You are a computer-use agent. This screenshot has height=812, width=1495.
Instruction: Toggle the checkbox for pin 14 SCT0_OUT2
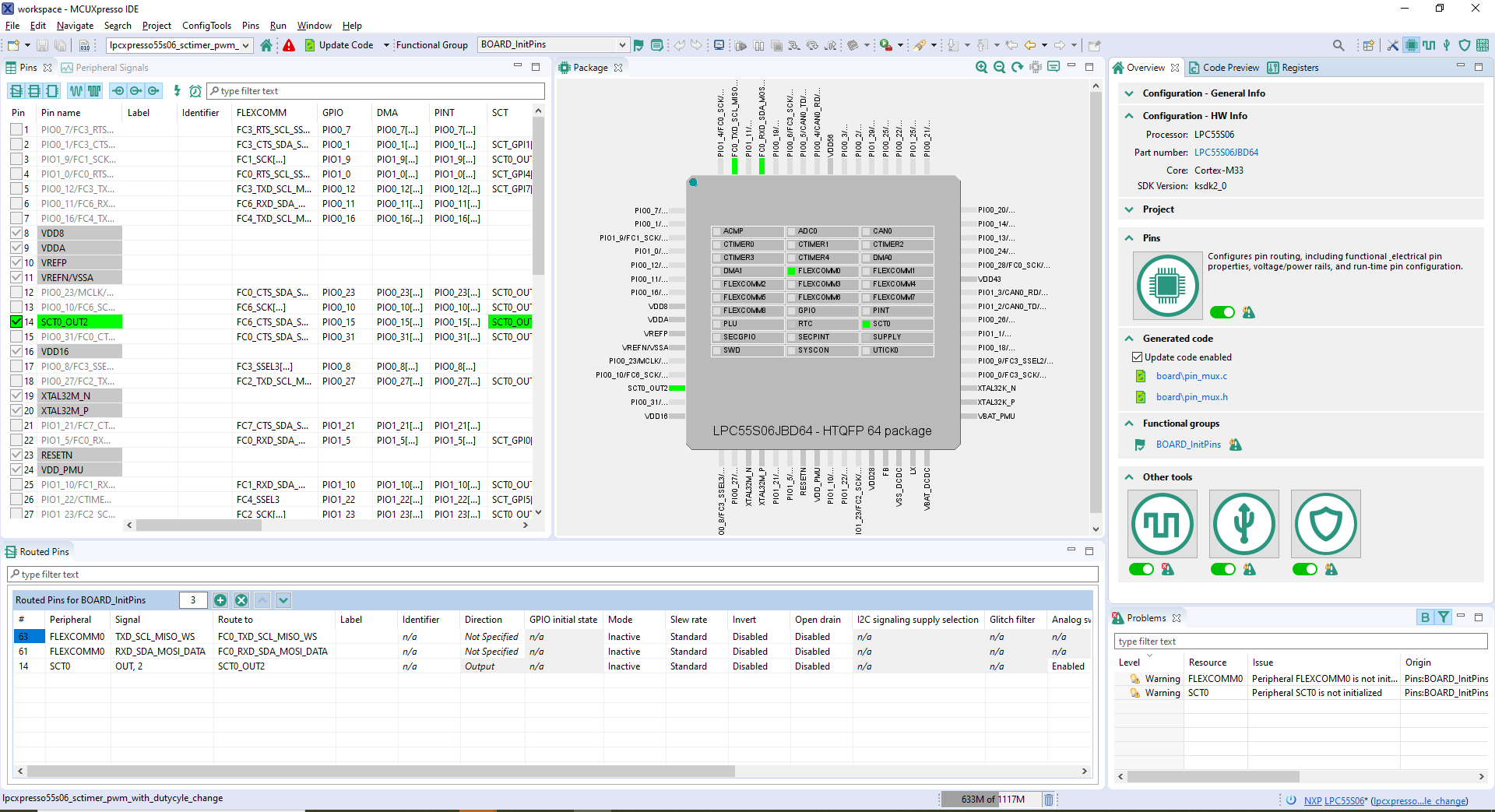coord(16,322)
